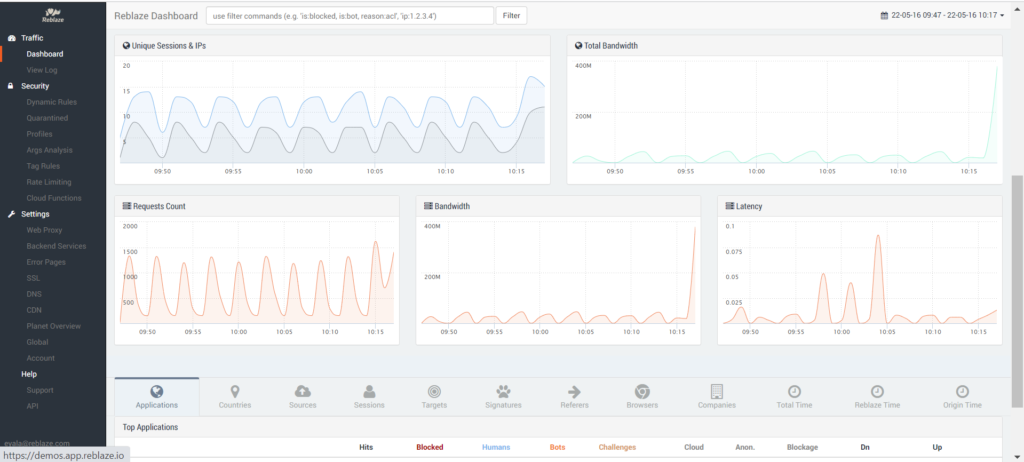Viewport: 1024px width, 462px height.
Task: Sort table by Dn column
Action: (x=865, y=448)
